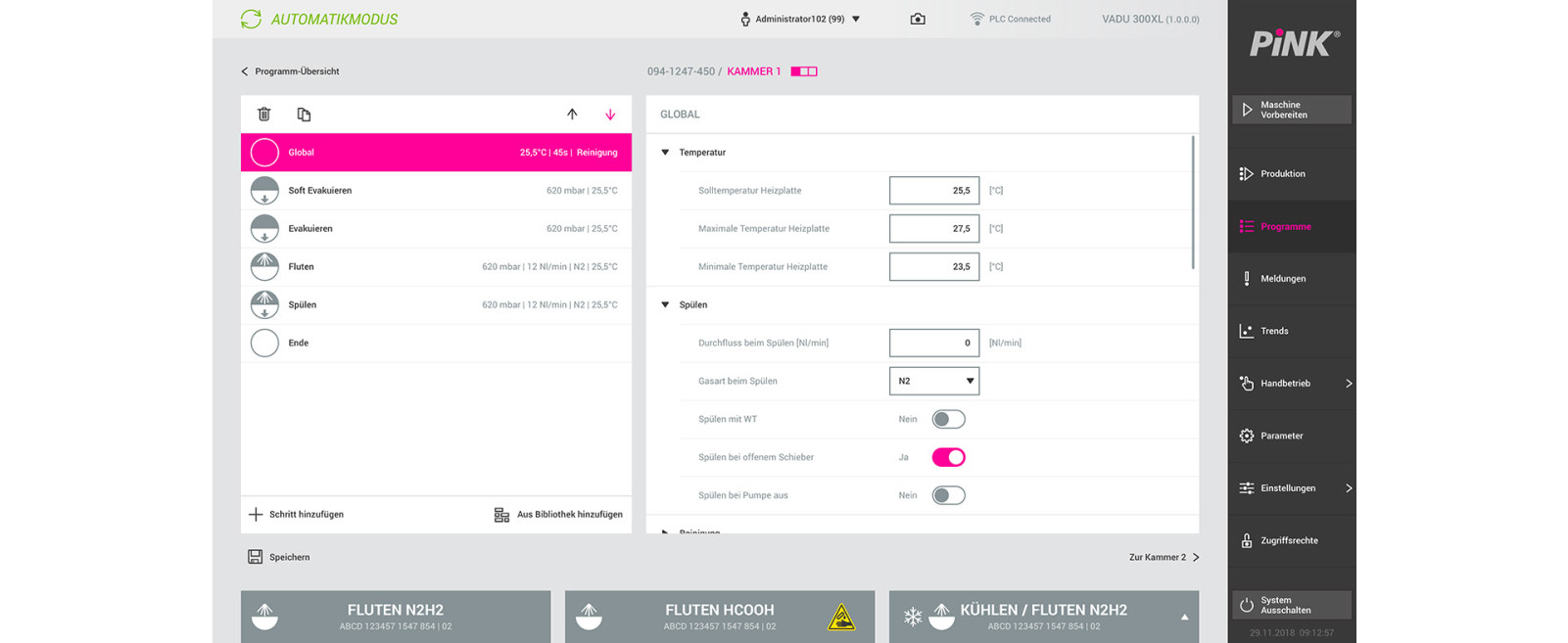
Task: Click the trash delete step icon
Action: coord(263,115)
